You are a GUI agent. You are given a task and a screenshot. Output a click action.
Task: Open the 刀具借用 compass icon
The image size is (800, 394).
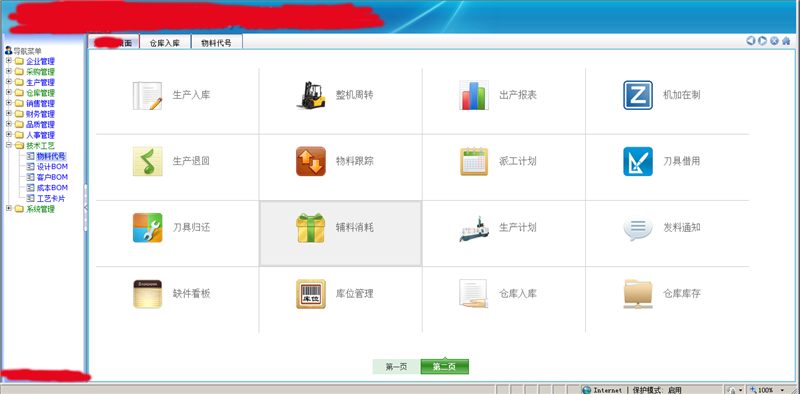638,161
